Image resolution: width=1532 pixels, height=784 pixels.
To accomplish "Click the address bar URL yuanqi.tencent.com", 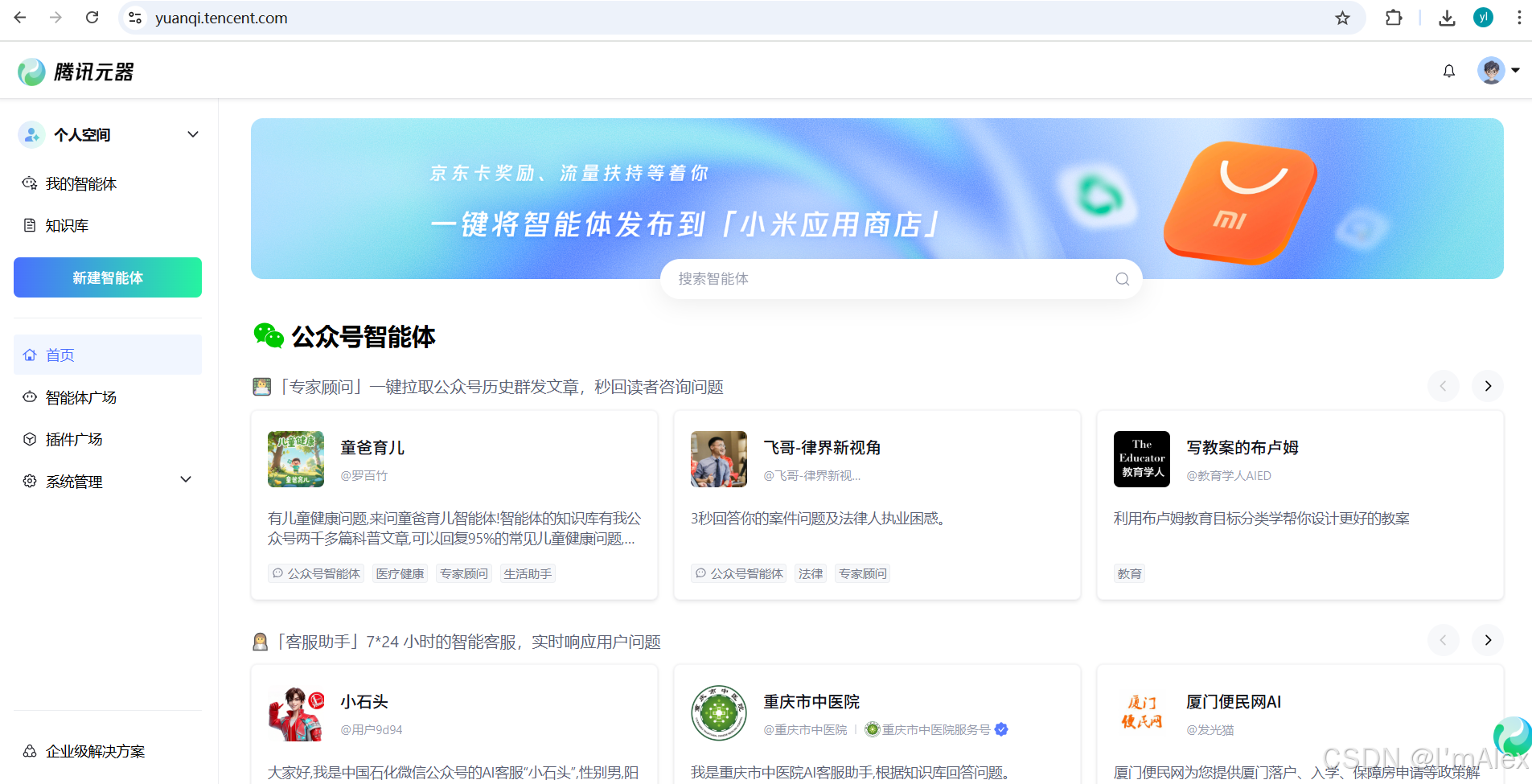I will [x=221, y=18].
